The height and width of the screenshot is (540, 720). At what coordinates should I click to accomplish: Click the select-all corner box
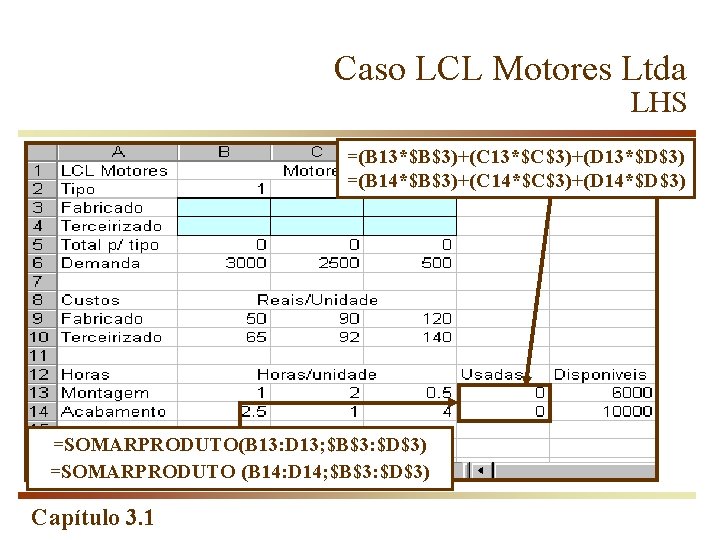[x=42, y=152]
